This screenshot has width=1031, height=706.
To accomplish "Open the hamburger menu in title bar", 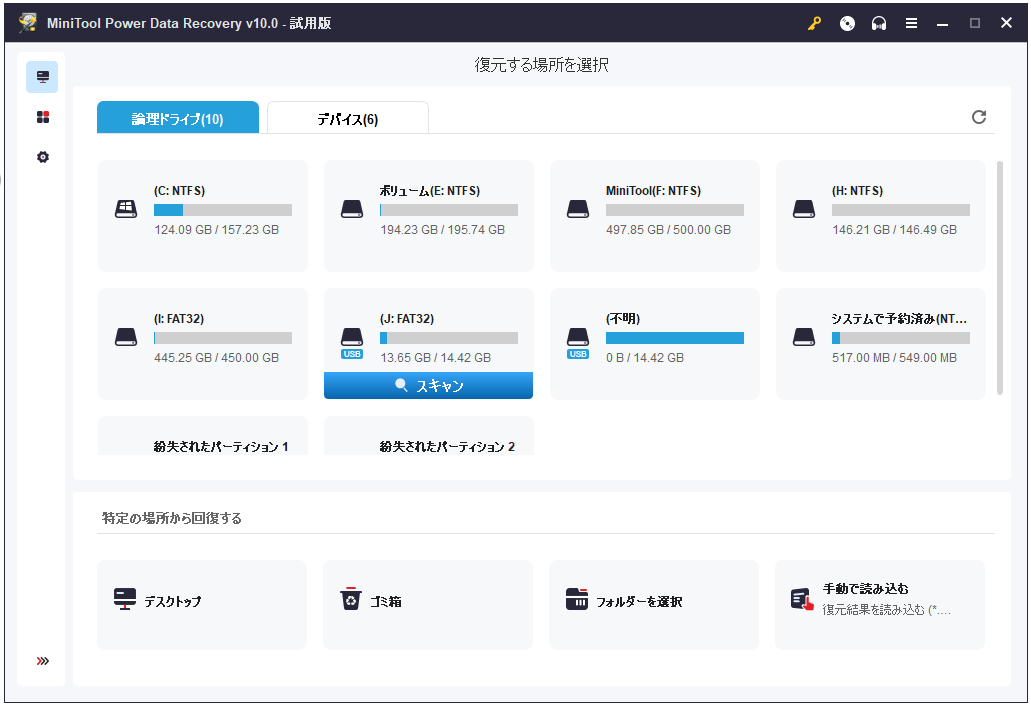I will pos(911,24).
